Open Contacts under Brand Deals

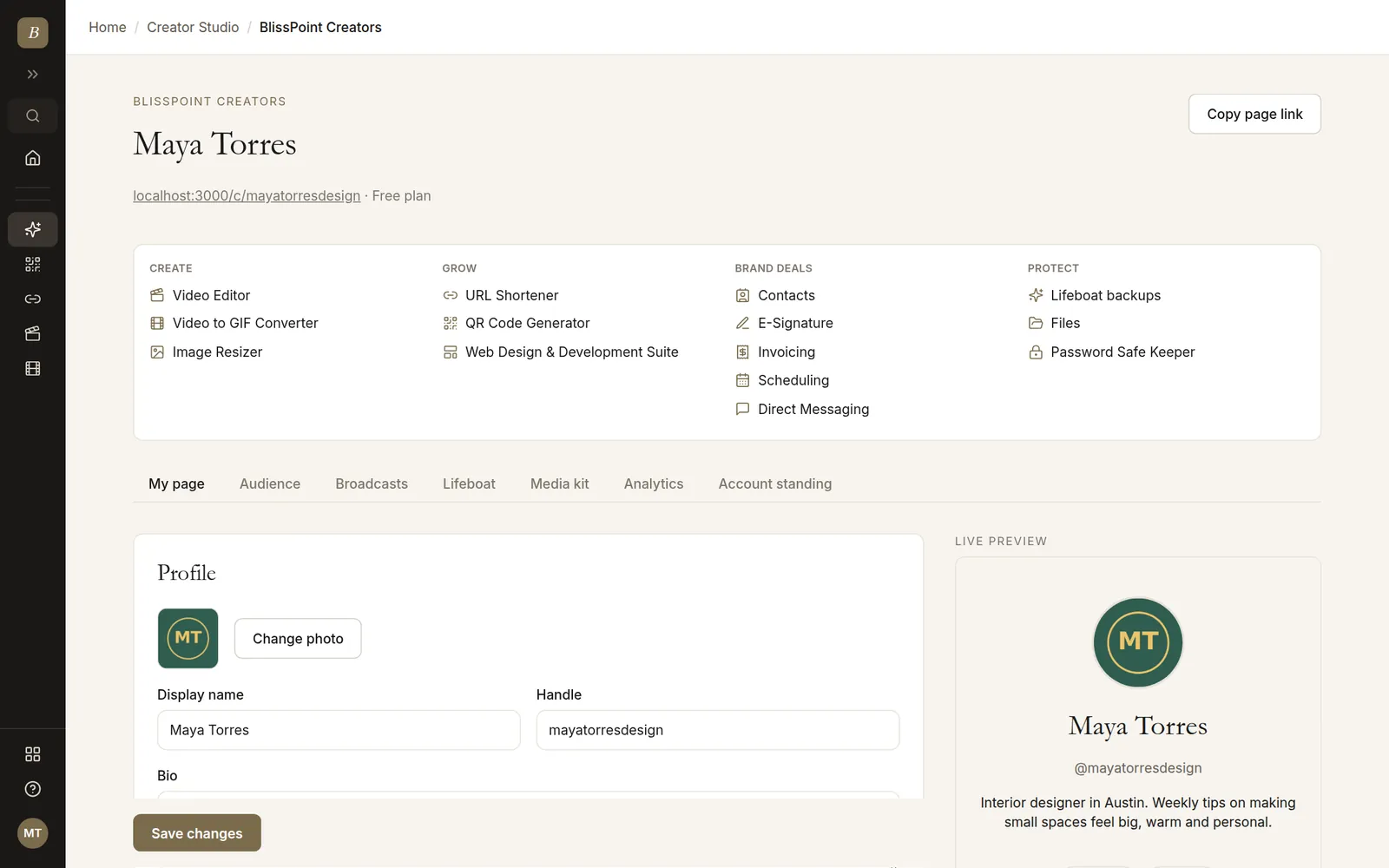coord(775,295)
